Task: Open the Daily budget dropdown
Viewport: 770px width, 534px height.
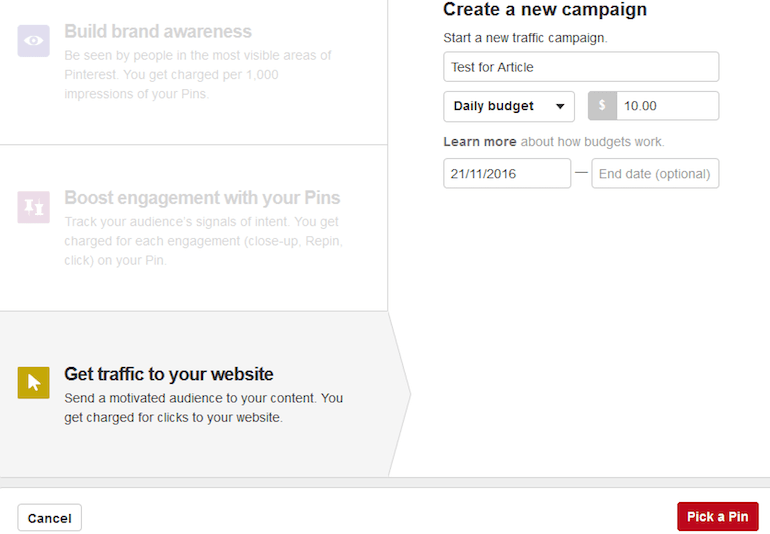Action: tap(509, 106)
